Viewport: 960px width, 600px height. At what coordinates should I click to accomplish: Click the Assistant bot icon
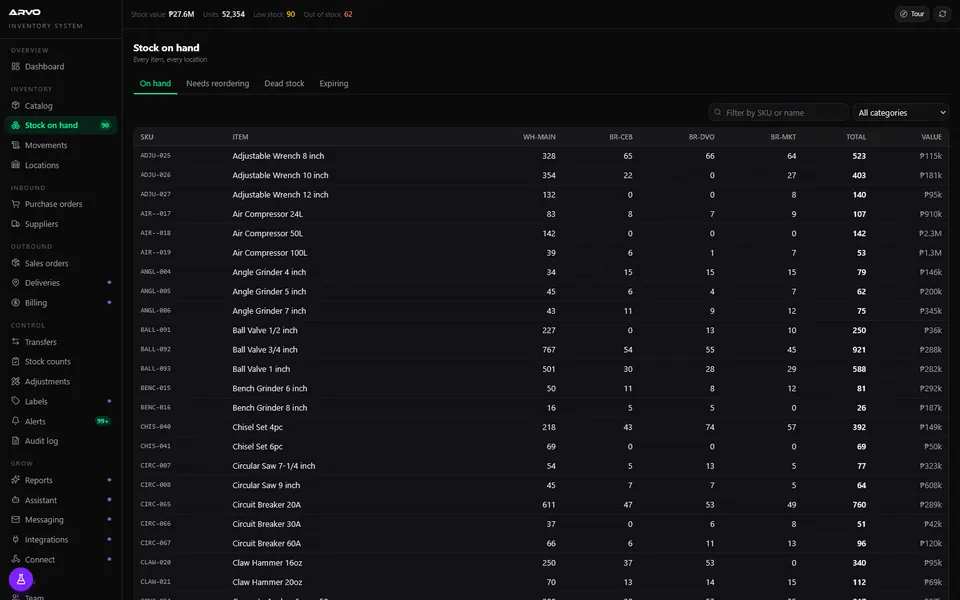pyautogui.click(x=16, y=500)
